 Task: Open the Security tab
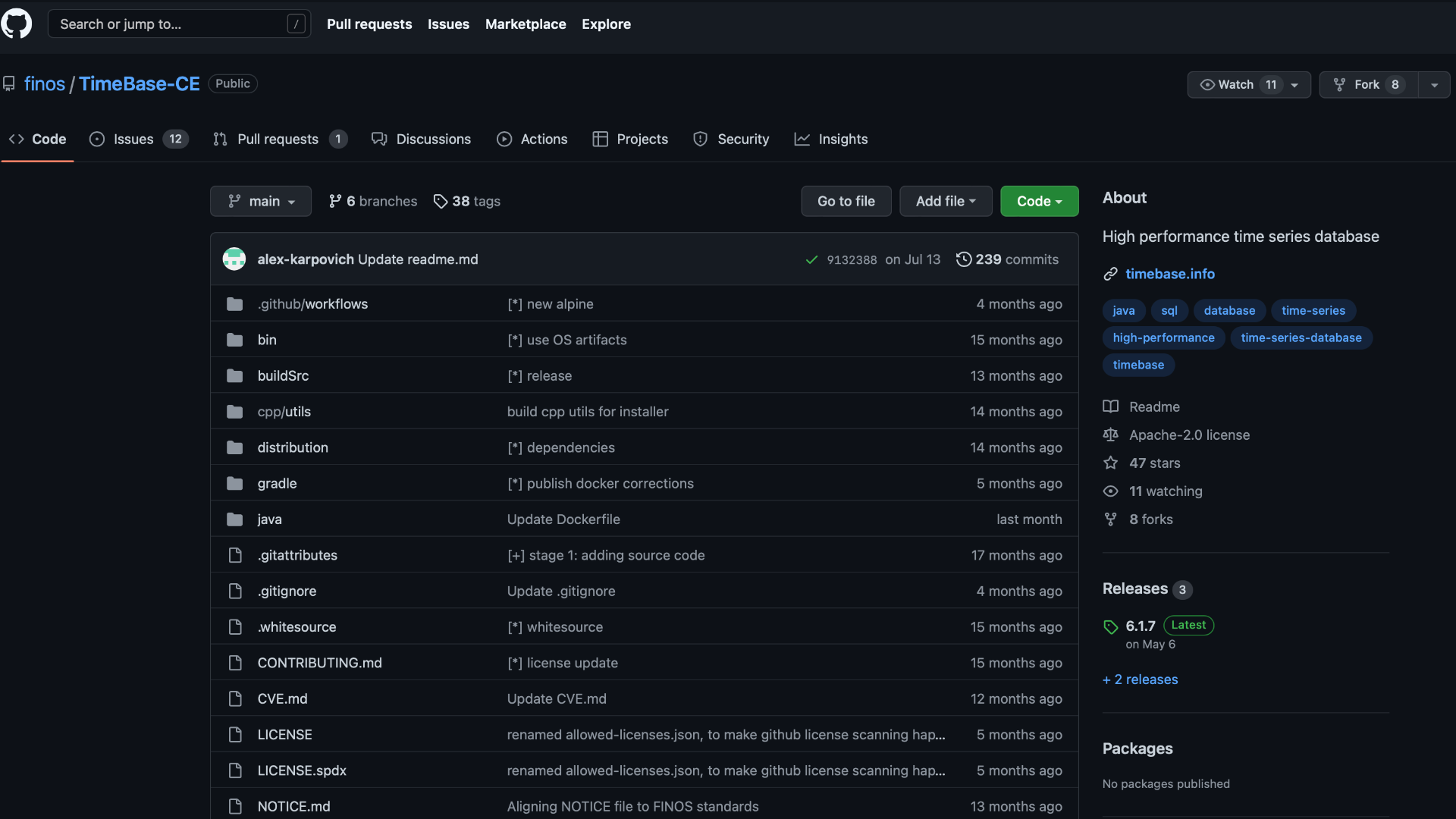click(x=731, y=140)
